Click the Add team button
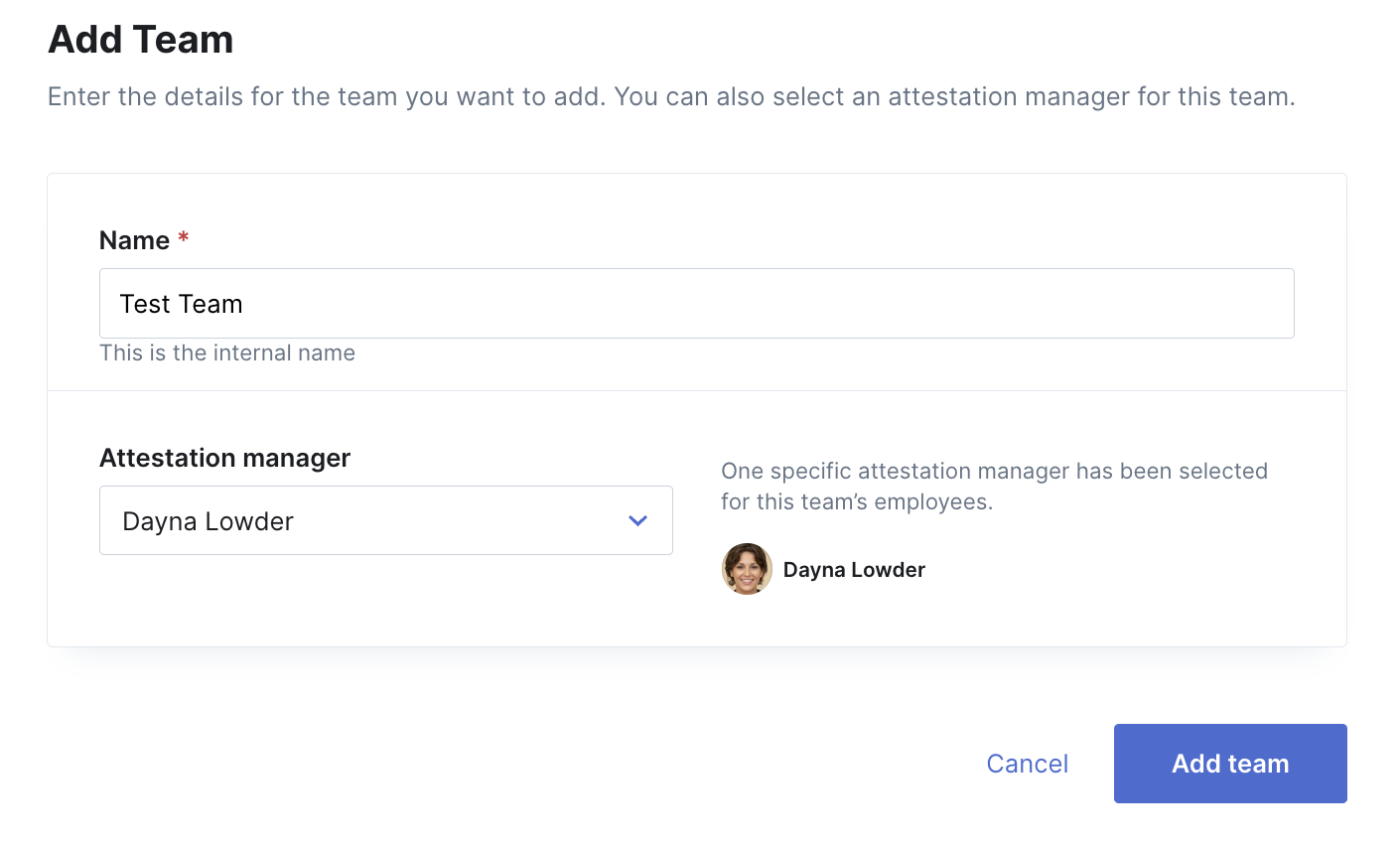The height and width of the screenshot is (846, 1400). click(x=1229, y=763)
